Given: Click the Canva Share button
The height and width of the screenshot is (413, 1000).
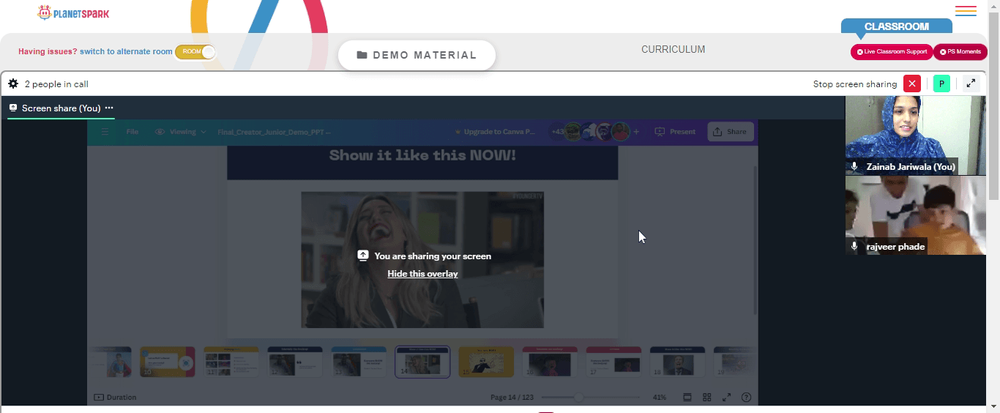Looking at the screenshot, I should click(730, 132).
